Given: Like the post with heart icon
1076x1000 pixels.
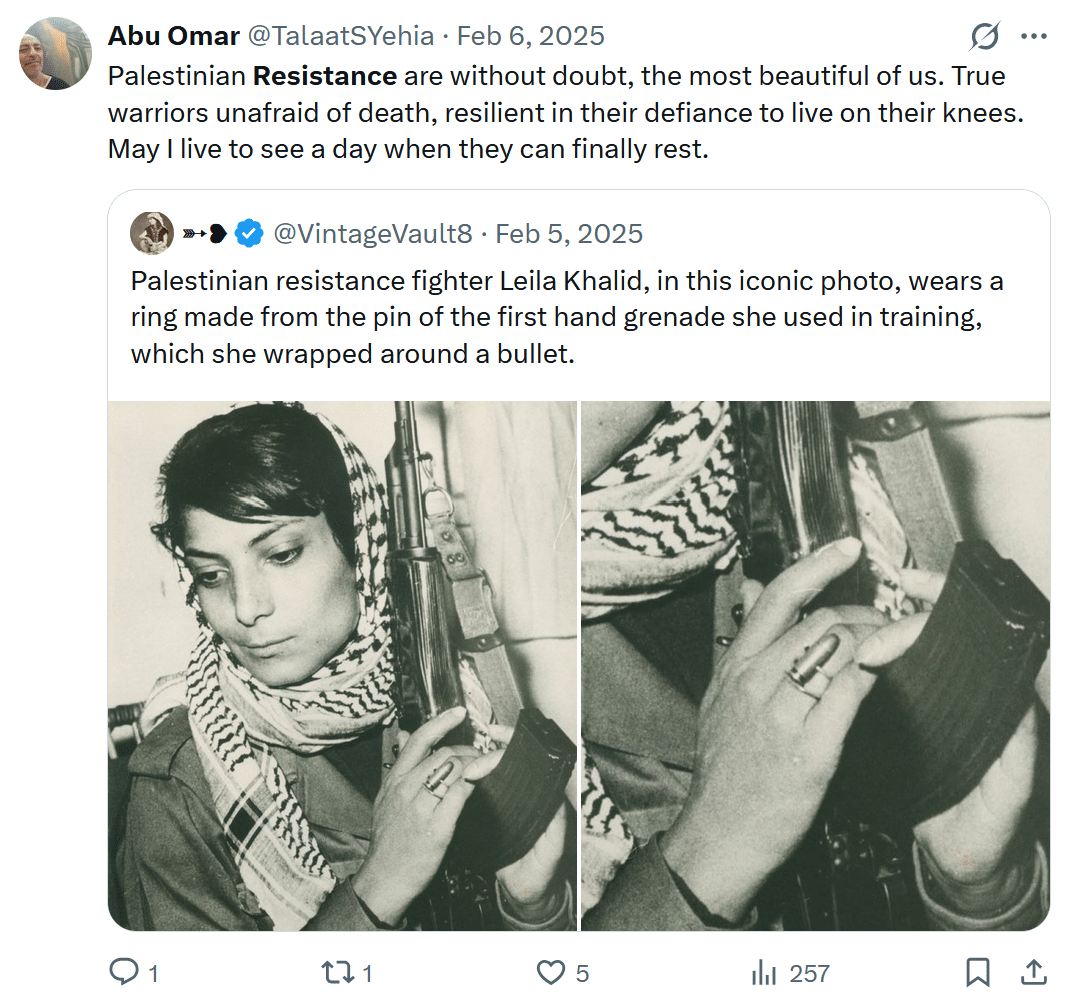Looking at the screenshot, I should point(550,972).
